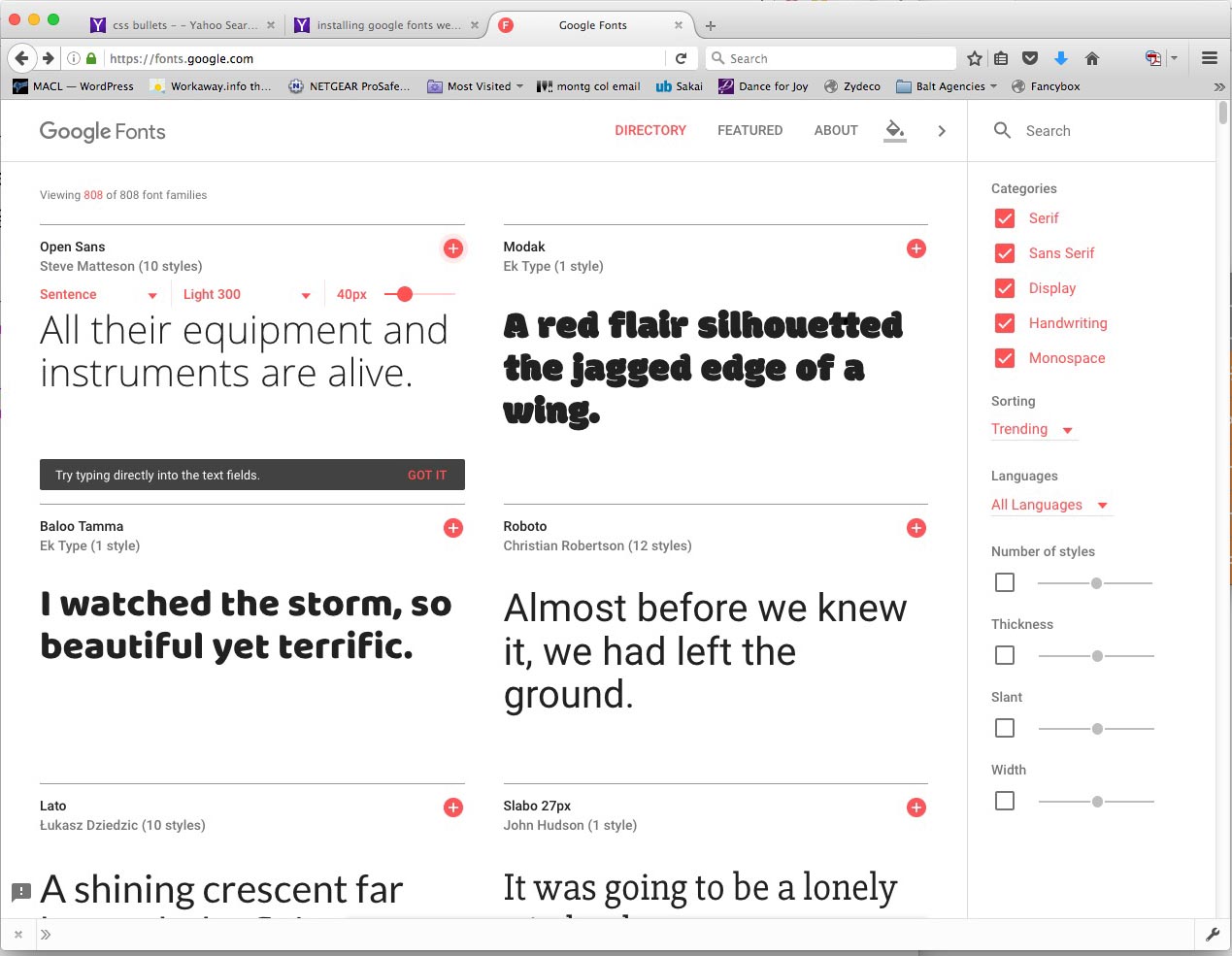Open the Sentence preview text dropdown
Image resolution: width=1232 pixels, height=956 pixels.
click(x=98, y=294)
